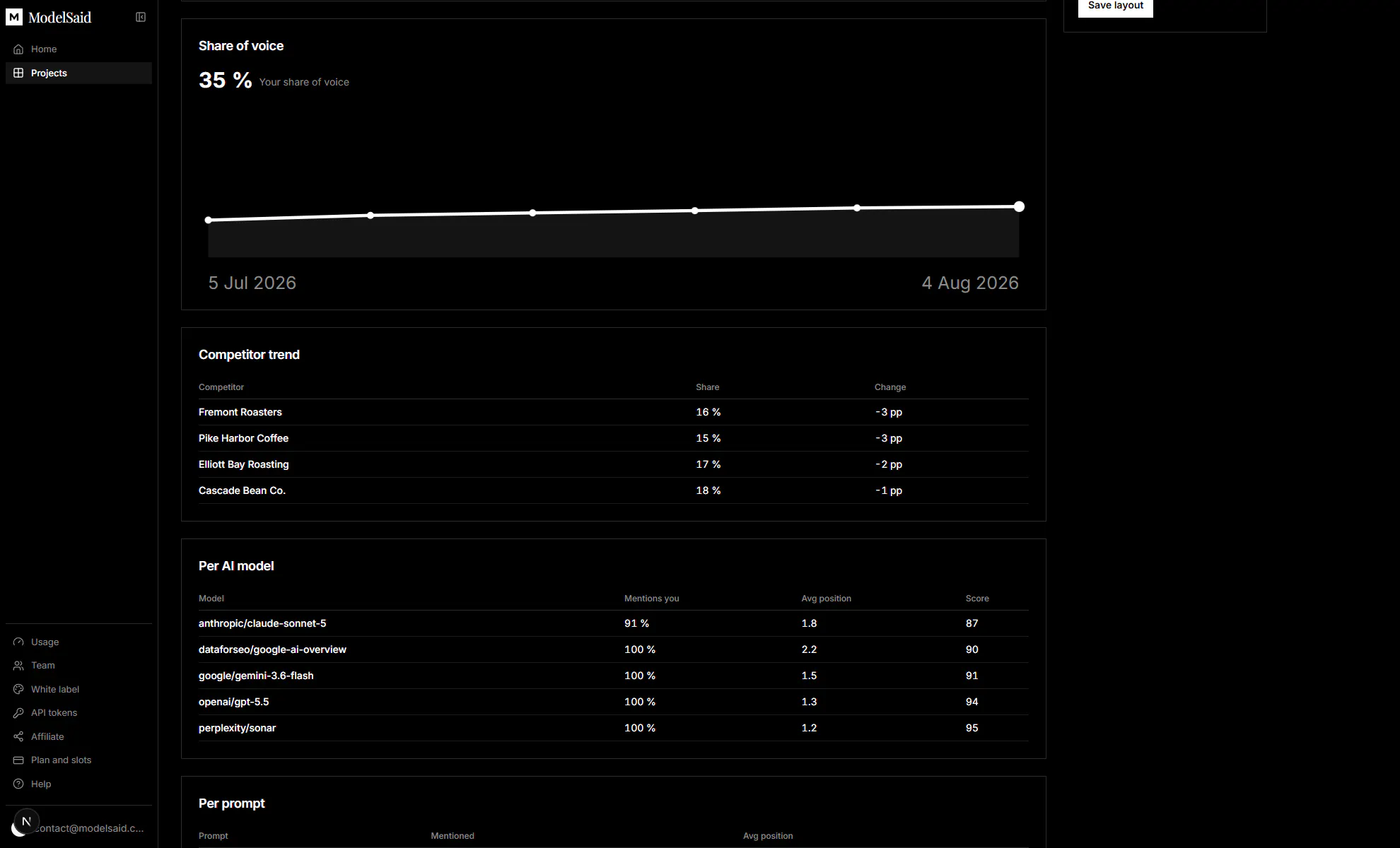Click the 4 Aug 2026 date label

pos(970,283)
